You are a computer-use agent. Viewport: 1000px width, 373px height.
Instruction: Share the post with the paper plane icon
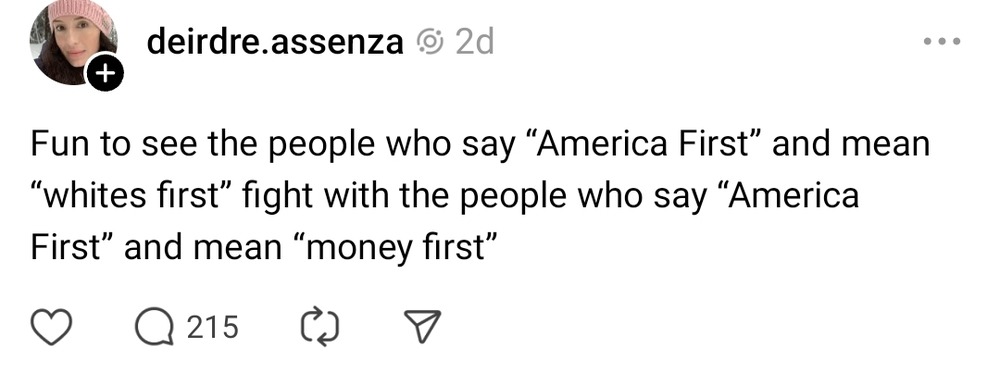[x=422, y=327]
